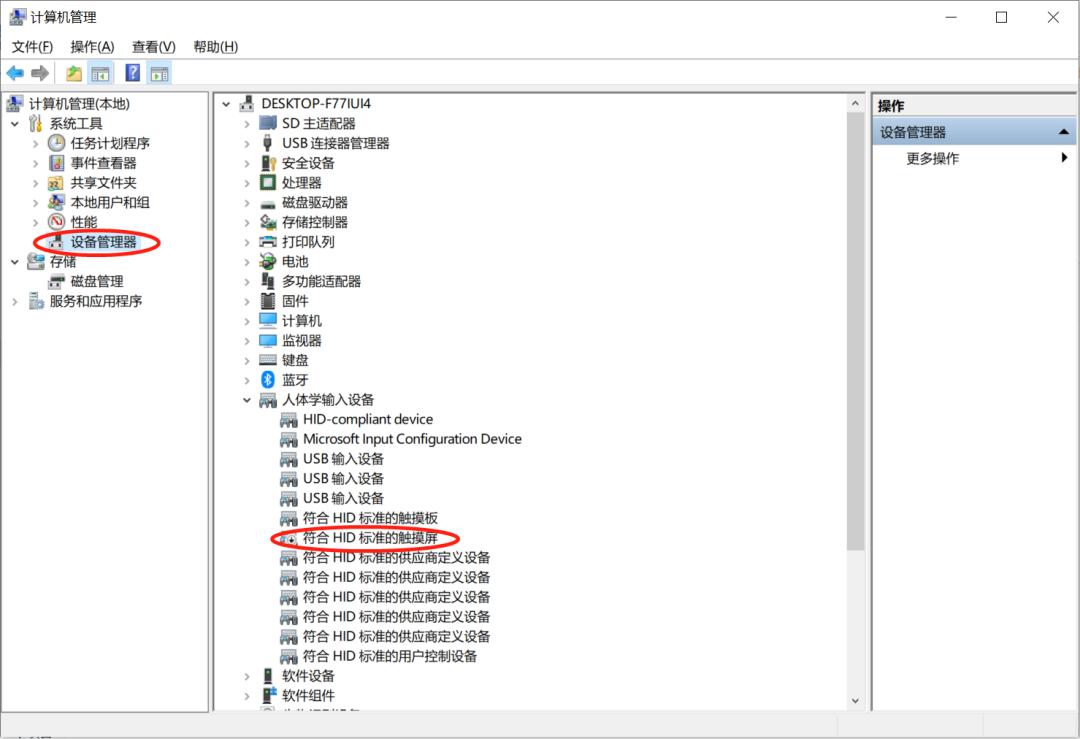The width and height of the screenshot is (1080, 739).
Task: Open the 更多操作 submenu arrow
Action: coord(1066,157)
